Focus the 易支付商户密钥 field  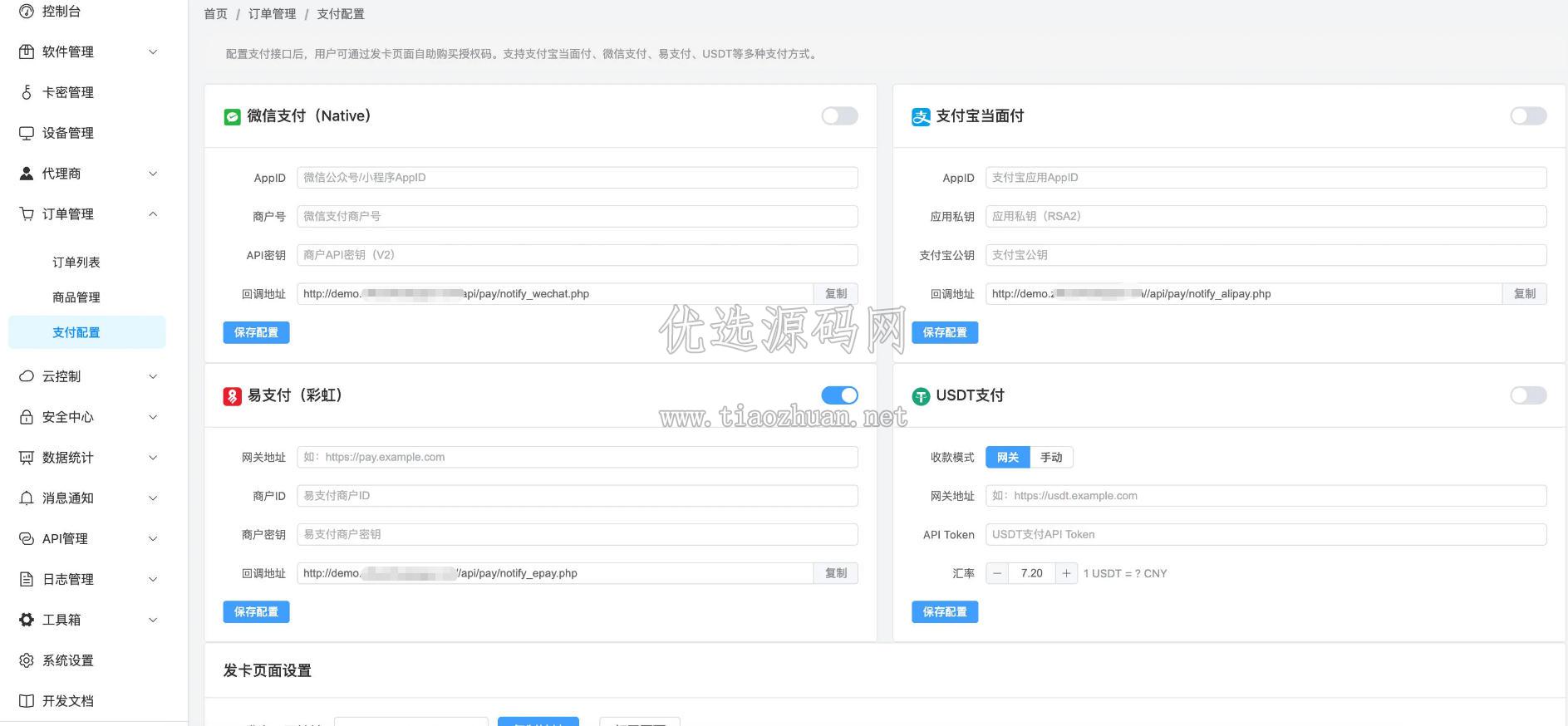(x=578, y=534)
